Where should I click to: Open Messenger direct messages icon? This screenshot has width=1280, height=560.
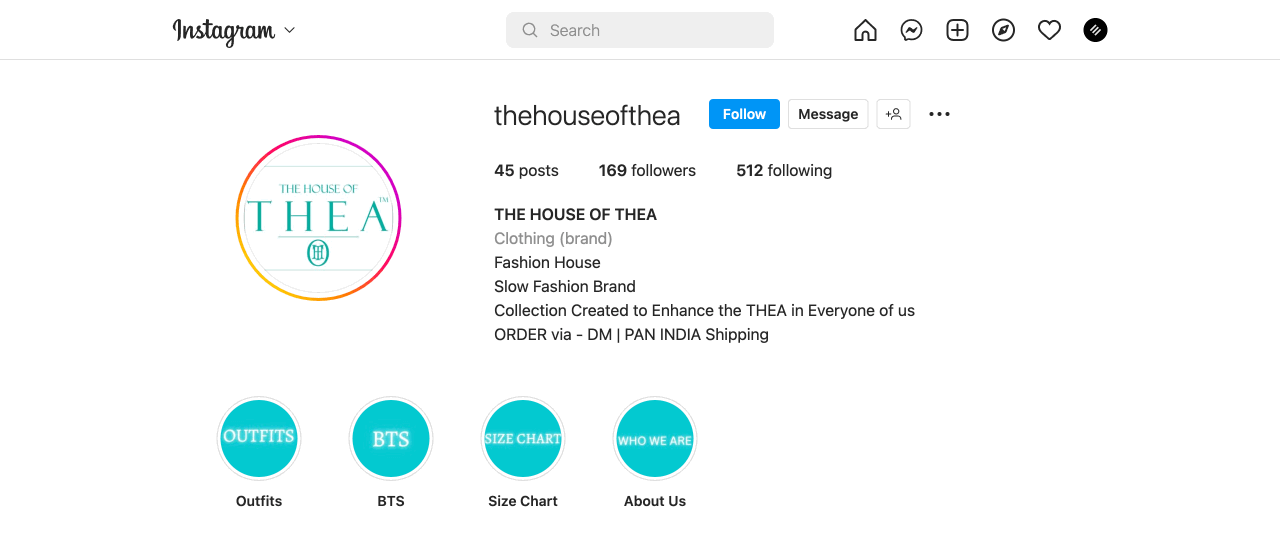911,31
